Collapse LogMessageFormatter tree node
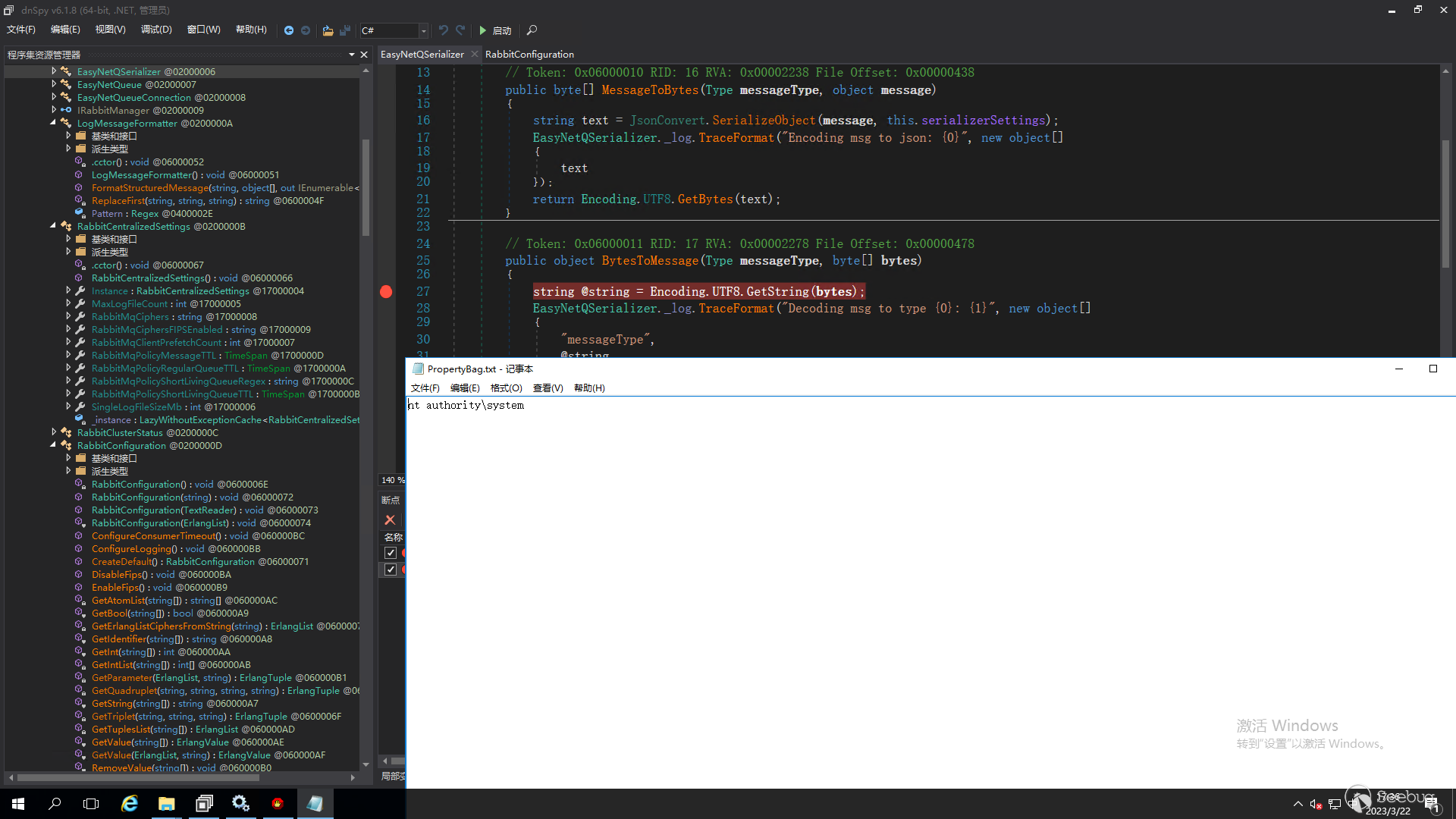The image size is (1456, 819). 53,123
